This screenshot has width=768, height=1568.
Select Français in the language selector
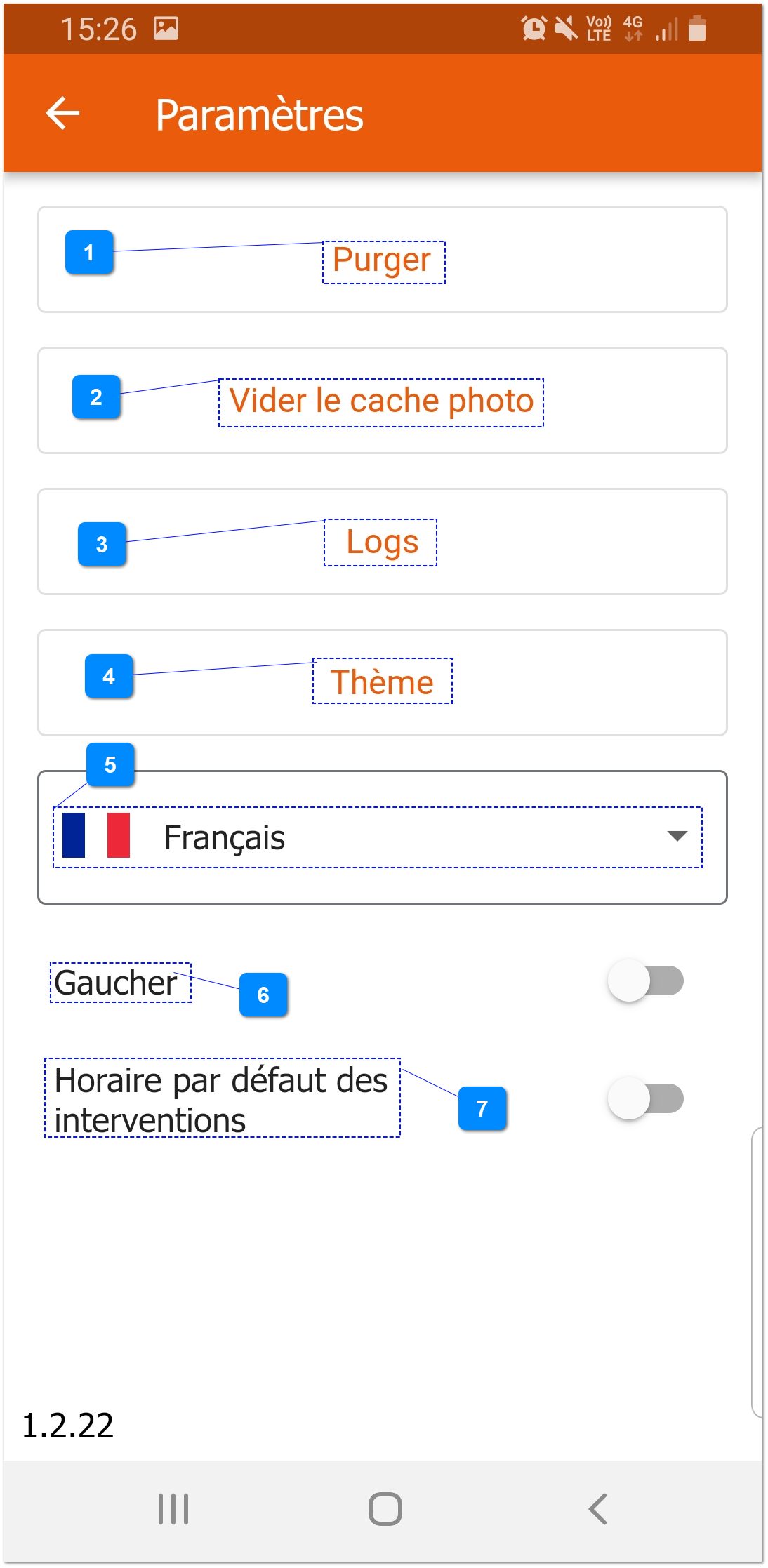(x=225, y=837)
